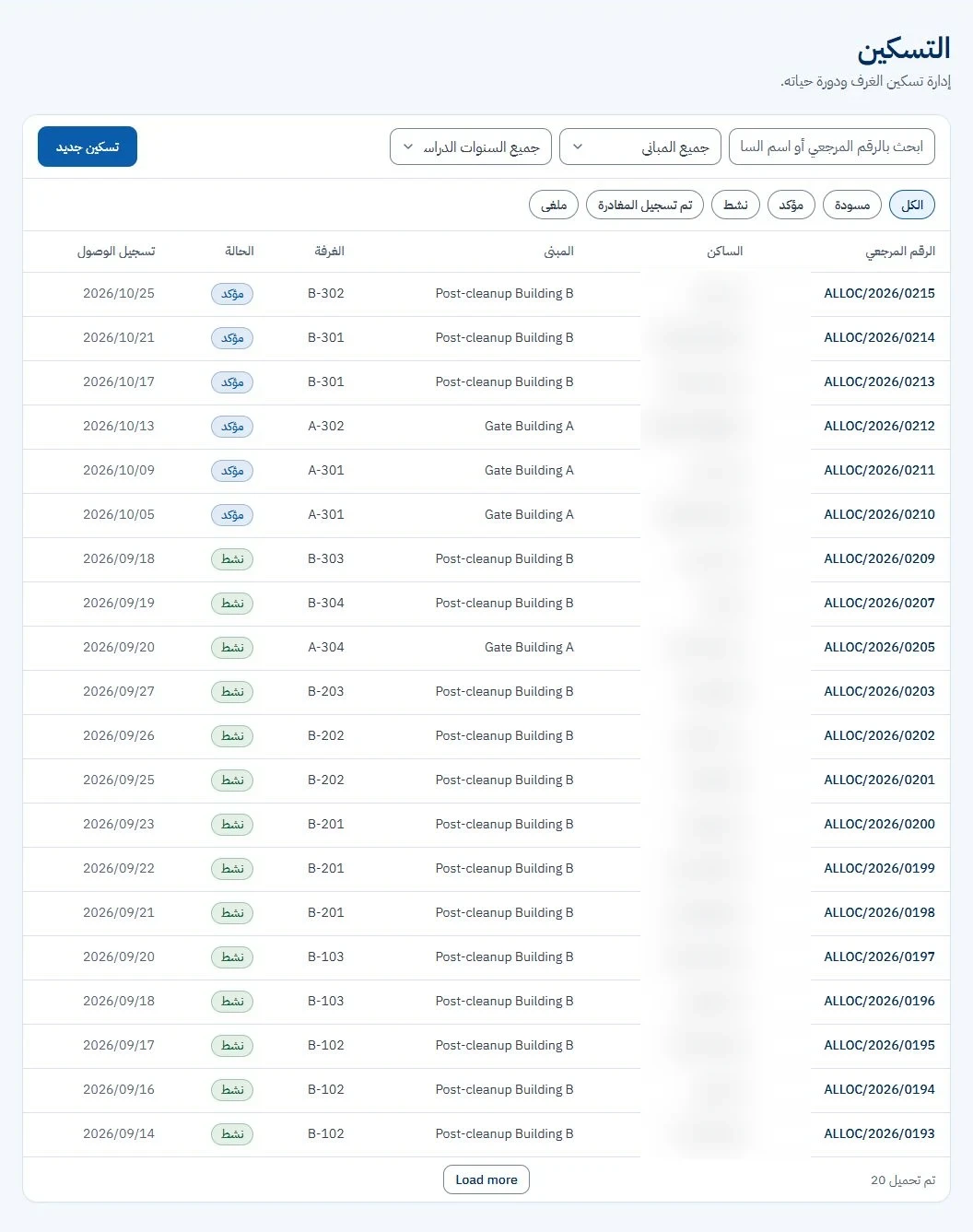Click the 'الساكن' column header
The height and width of the screenshot is (1232, 973).
pyautogui.click(x=725, y=251)
